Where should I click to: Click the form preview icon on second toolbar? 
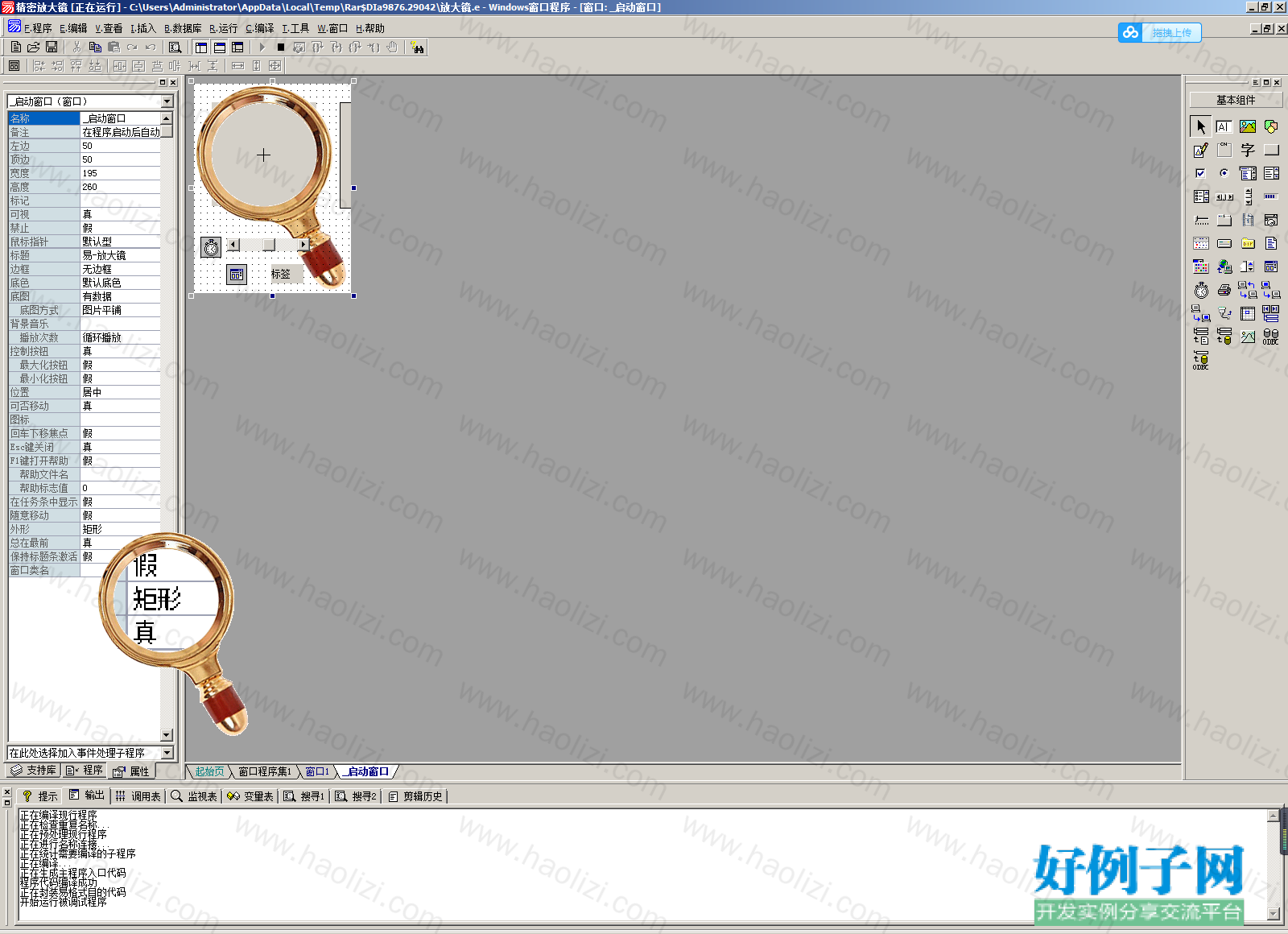14,66
